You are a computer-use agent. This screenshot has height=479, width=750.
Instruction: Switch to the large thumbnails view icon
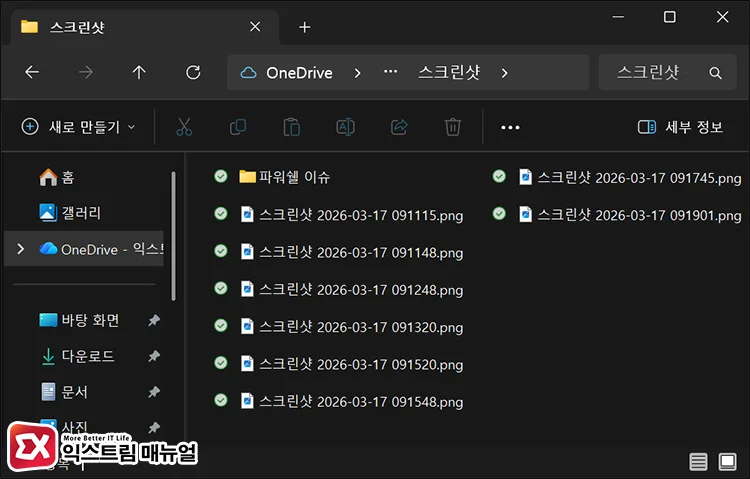pyautogui.click(x=727, y=462)
